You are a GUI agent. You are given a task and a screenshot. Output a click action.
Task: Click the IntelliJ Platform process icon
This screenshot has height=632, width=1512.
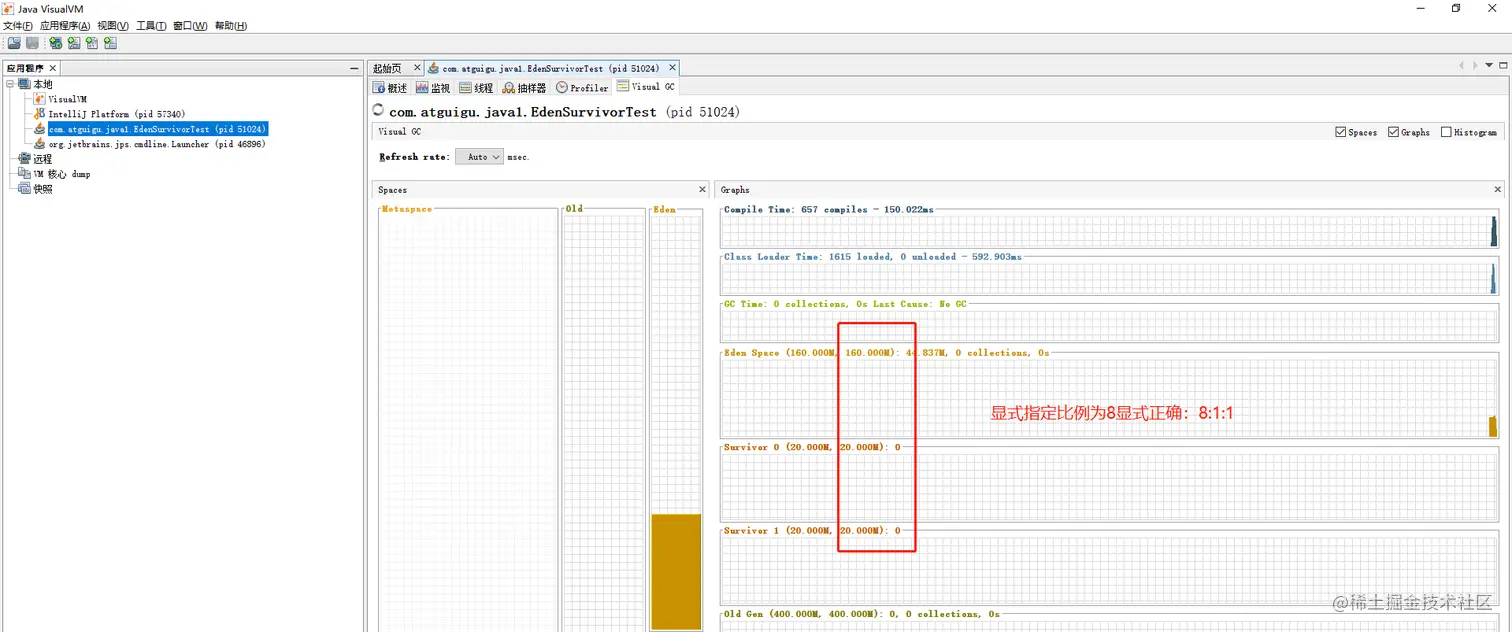pos(40,114)
